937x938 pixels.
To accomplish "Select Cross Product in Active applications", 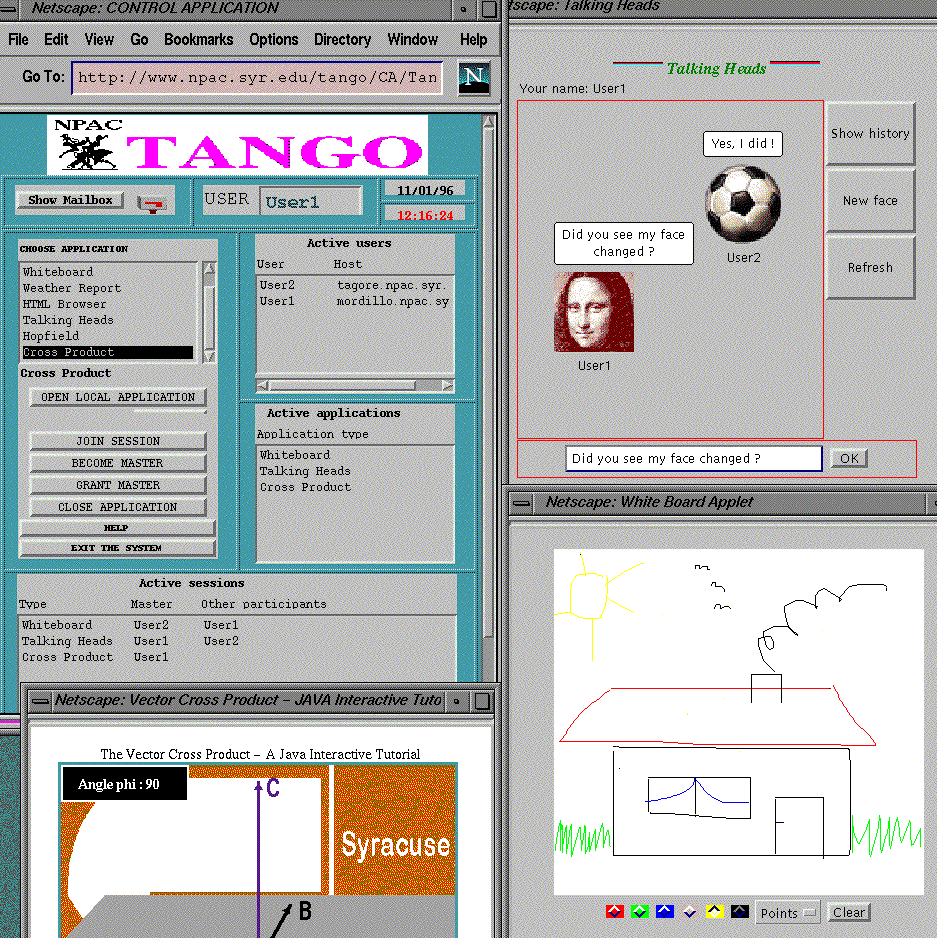I will [355, 488].
